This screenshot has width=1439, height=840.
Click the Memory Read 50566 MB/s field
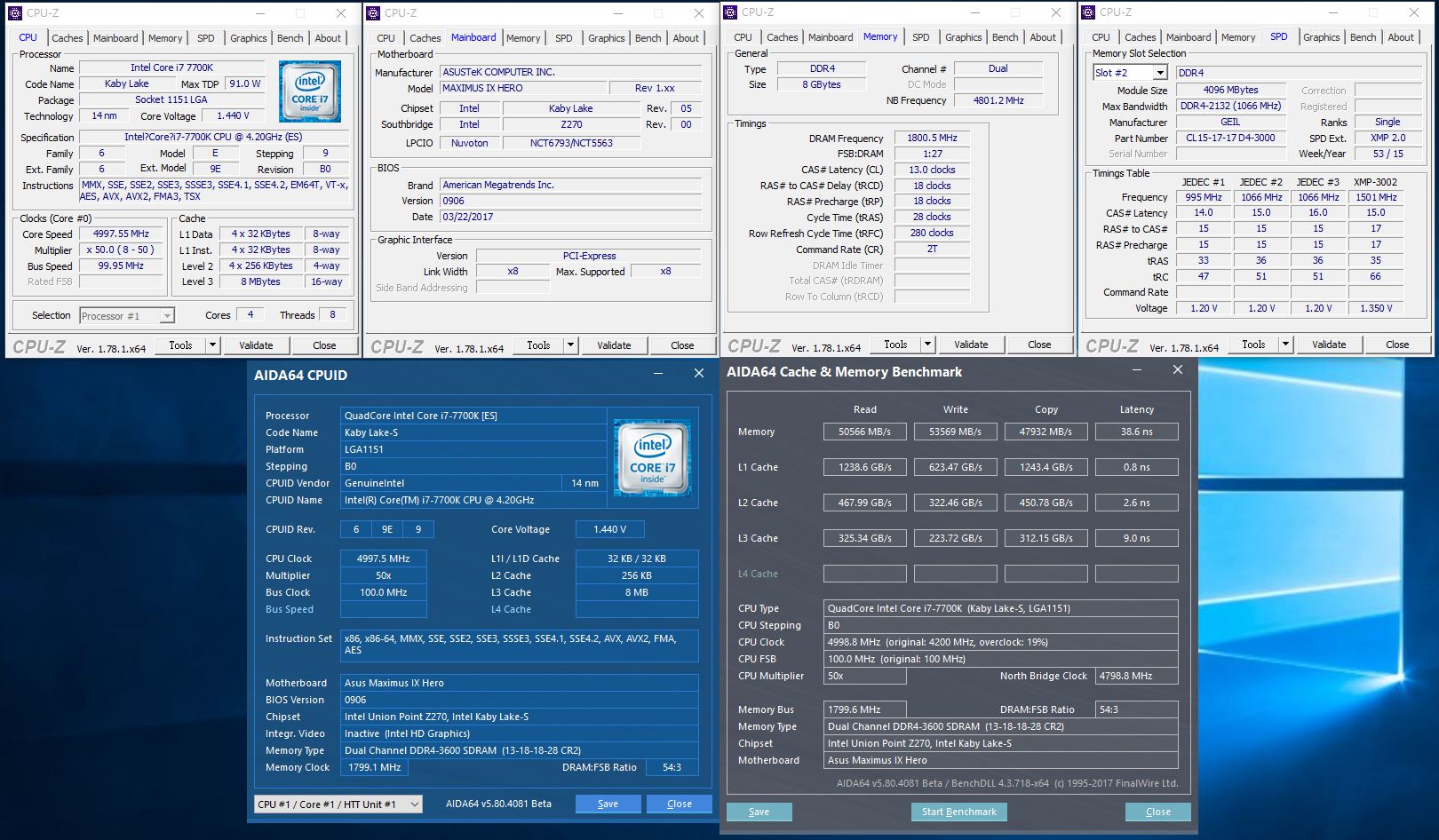point(864,432)
